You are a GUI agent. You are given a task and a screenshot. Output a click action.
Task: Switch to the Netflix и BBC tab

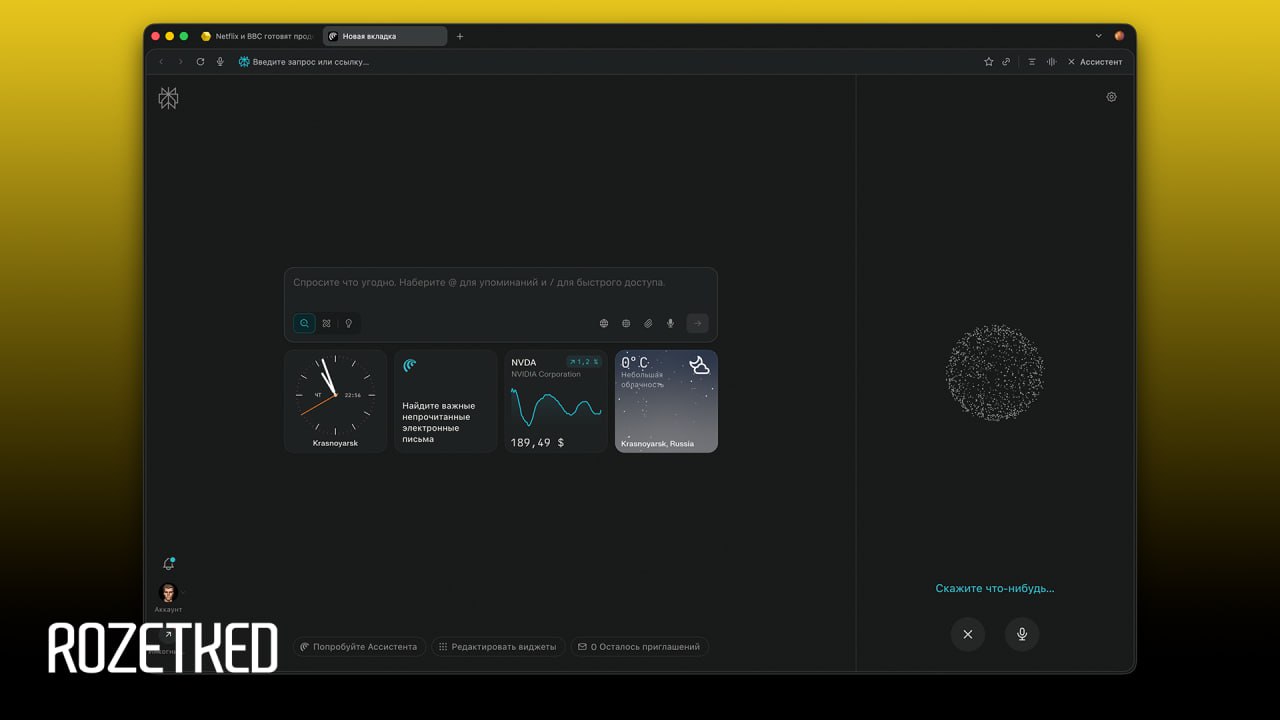[258, 36]
